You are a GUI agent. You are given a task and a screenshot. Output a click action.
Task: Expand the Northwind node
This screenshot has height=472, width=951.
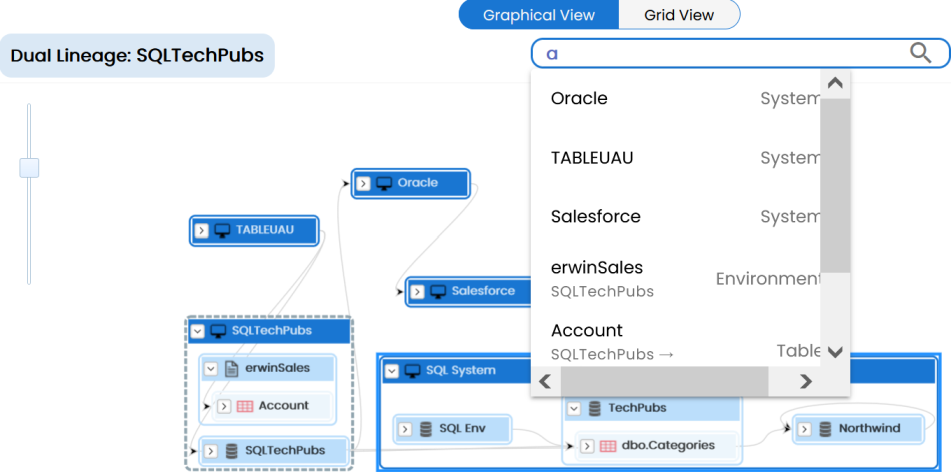pyautogui.click(x=804, y=429)
